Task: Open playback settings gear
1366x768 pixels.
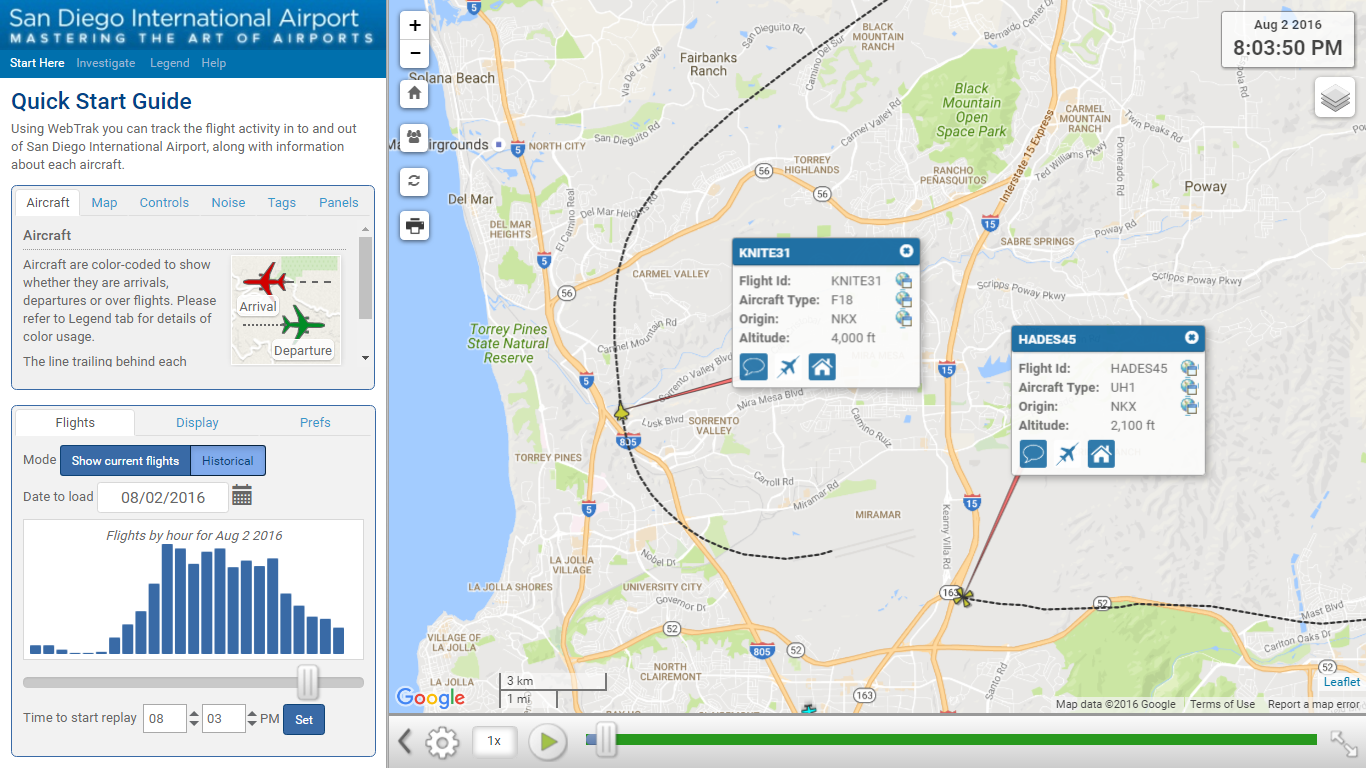Action: pyautogui.click(x=442, y=742)
